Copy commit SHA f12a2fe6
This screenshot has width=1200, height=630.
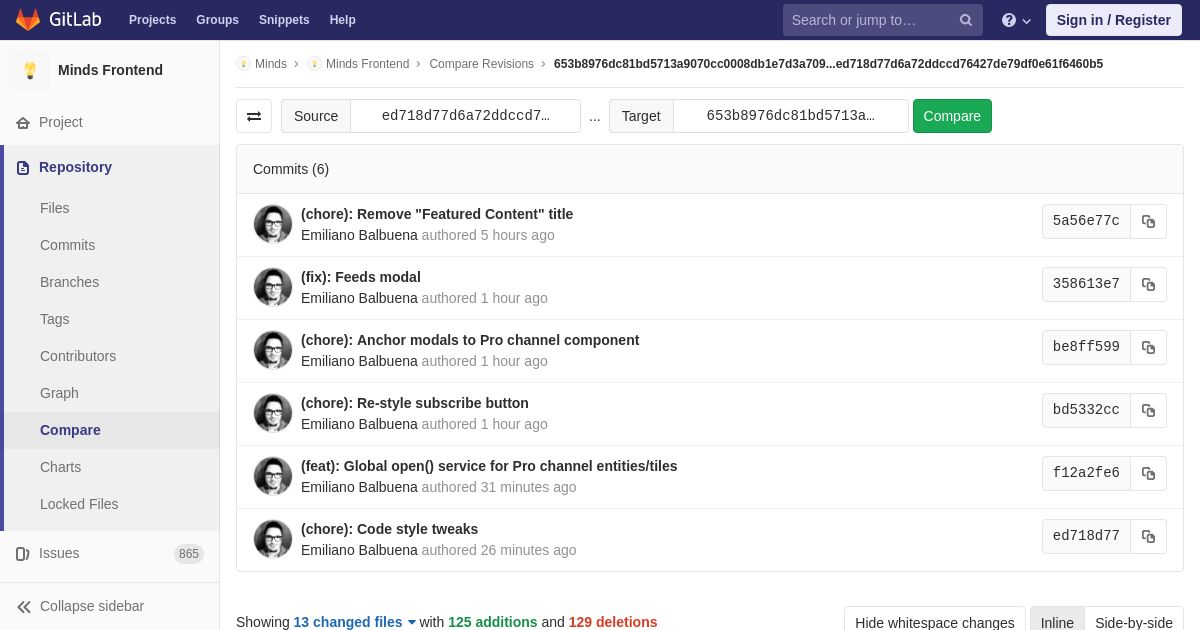1148,474
